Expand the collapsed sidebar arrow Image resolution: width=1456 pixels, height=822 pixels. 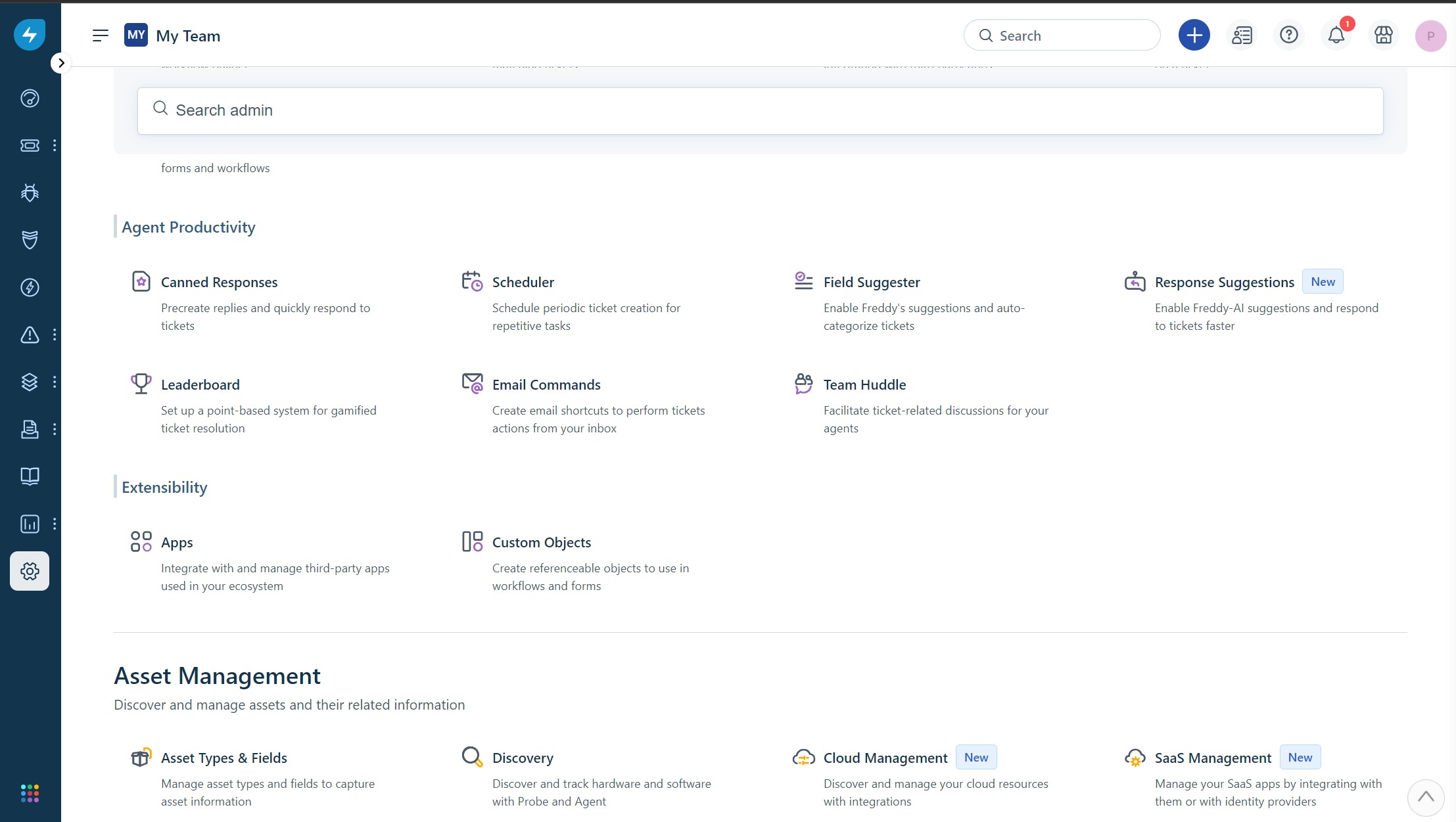pos(61,63)
